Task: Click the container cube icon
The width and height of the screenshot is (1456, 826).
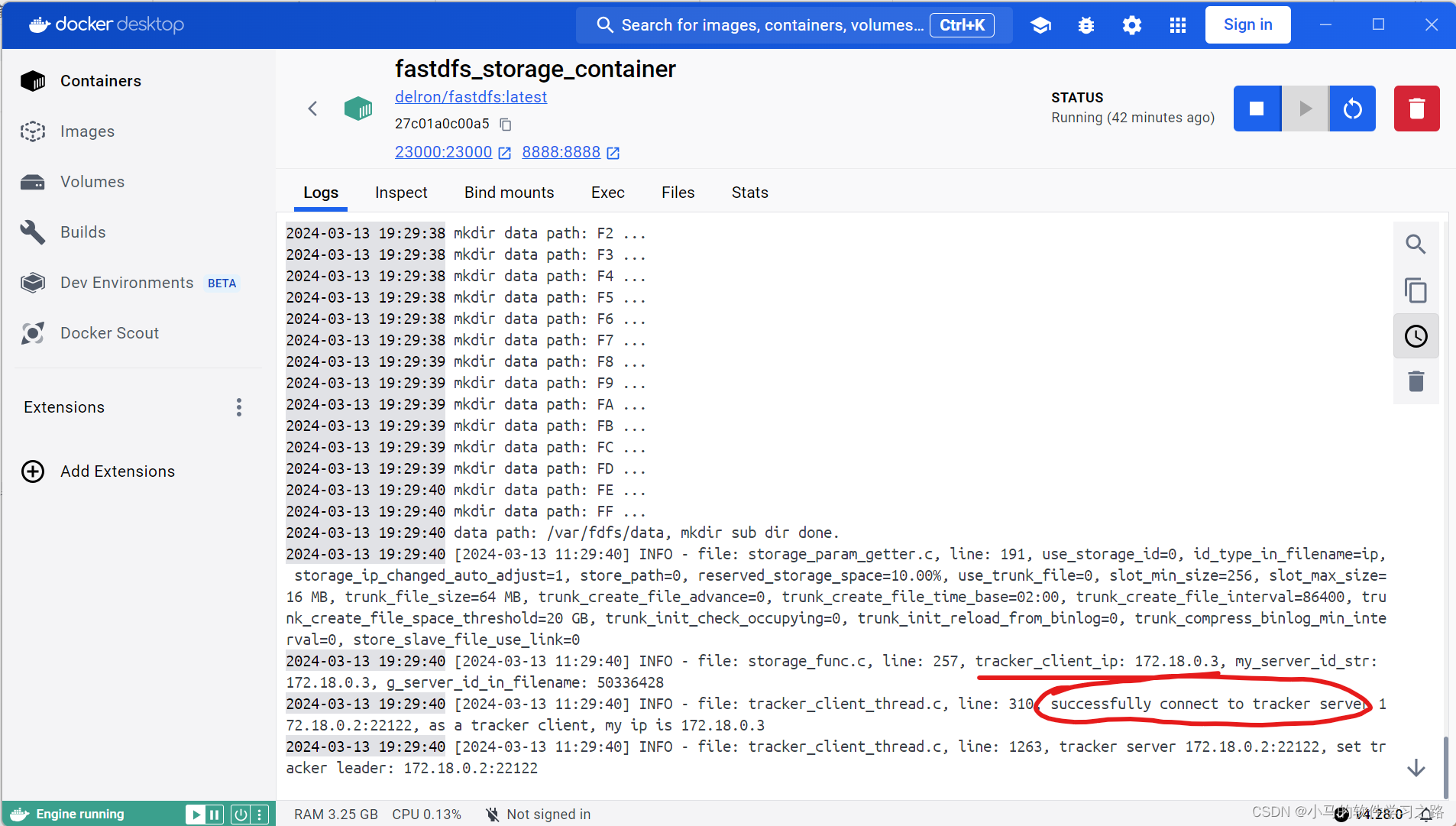Action: point(358,109)
